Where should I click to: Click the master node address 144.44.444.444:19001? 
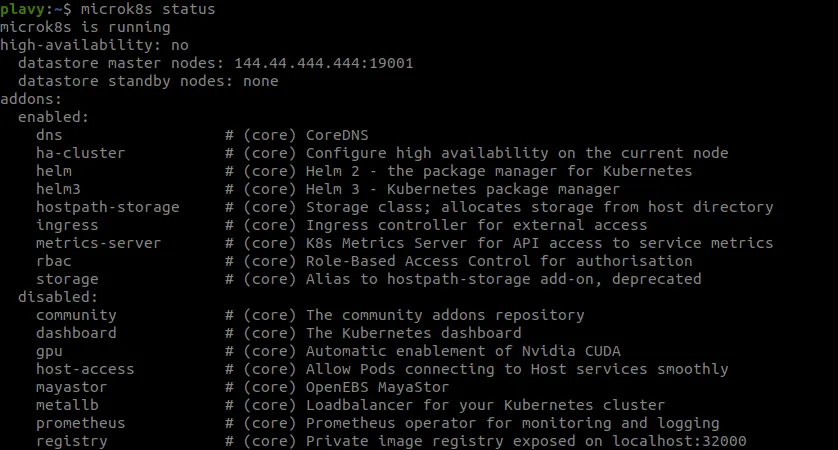pyautogui.click(x=323, y=63)
